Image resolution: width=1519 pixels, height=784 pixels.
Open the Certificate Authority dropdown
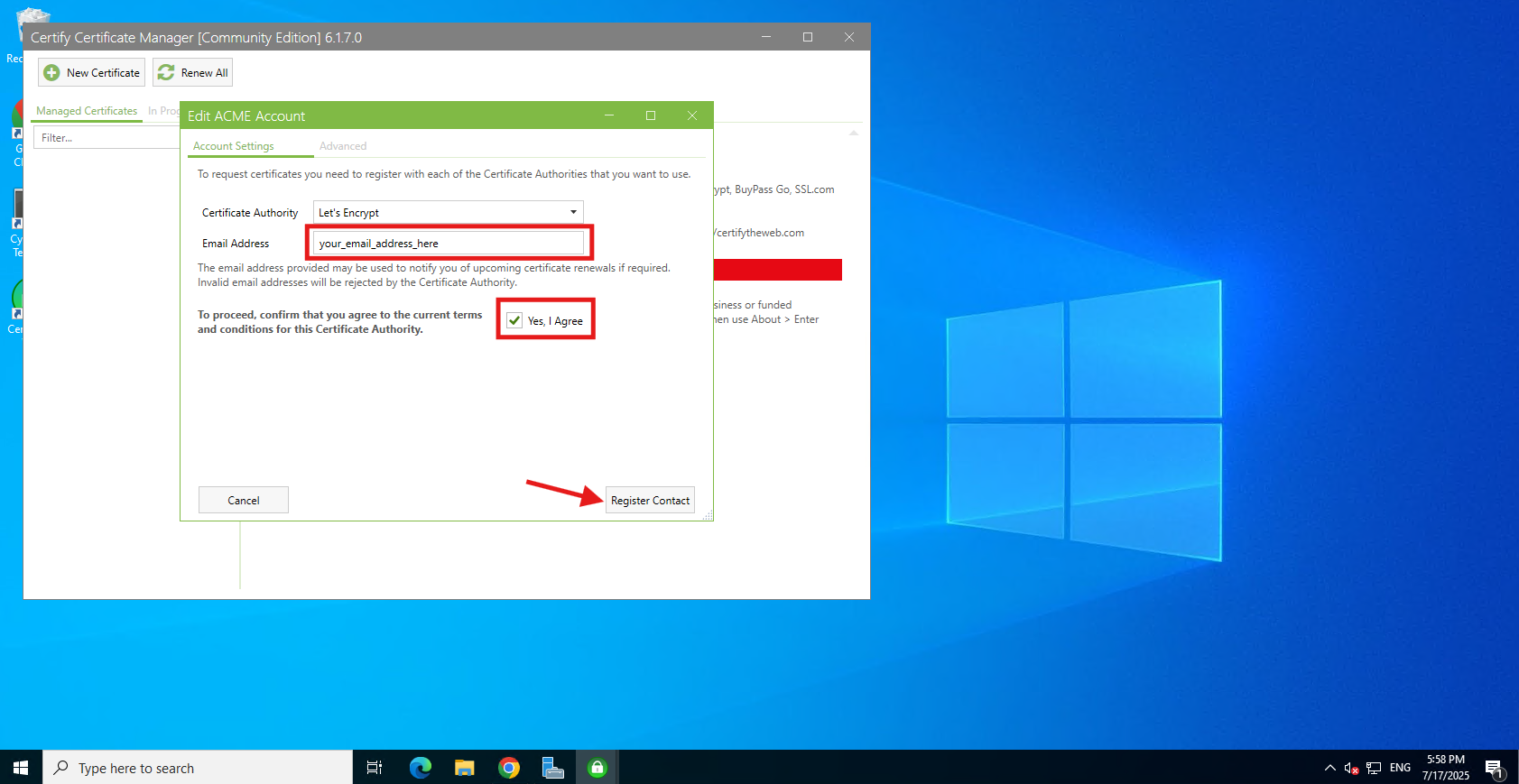449,212
